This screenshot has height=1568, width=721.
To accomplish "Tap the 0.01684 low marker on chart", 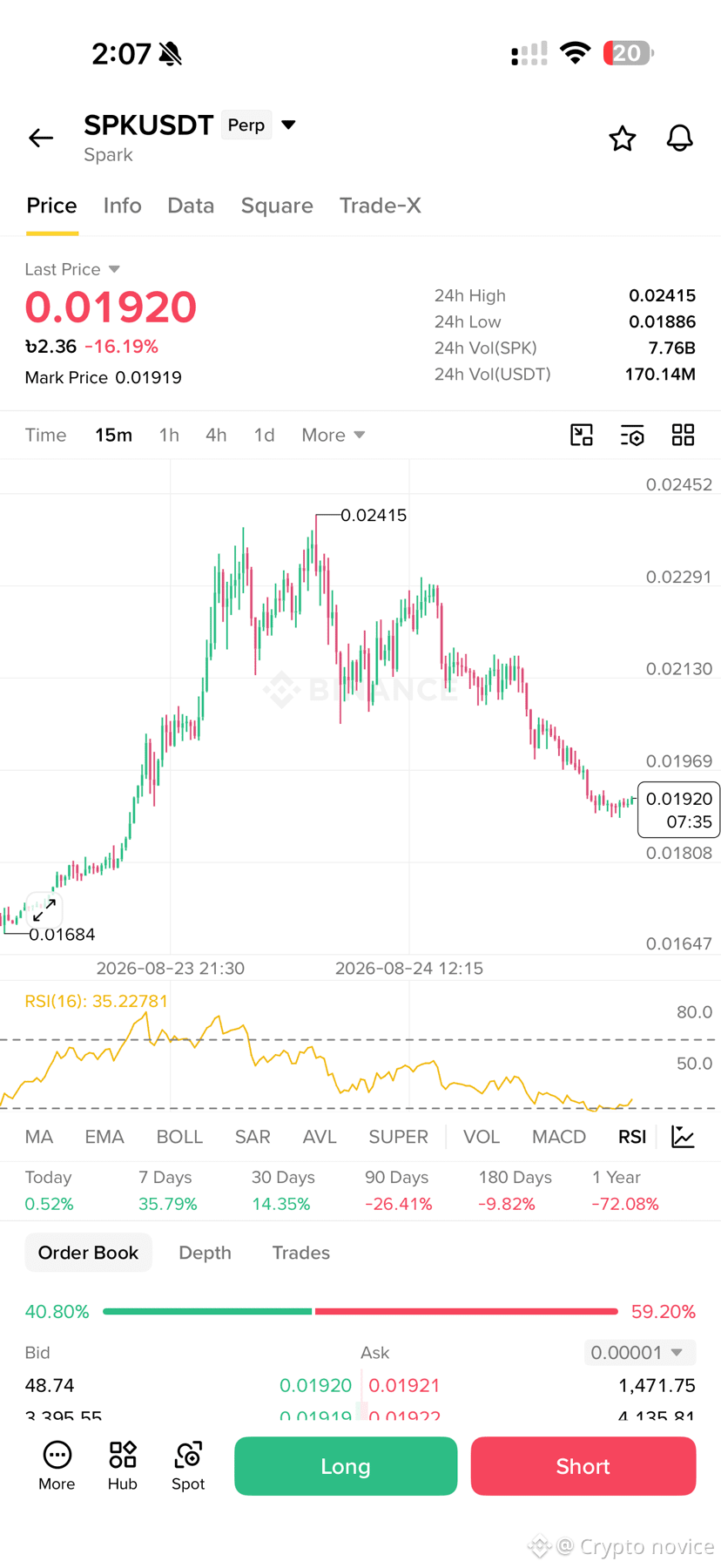I will click(62, 935).
